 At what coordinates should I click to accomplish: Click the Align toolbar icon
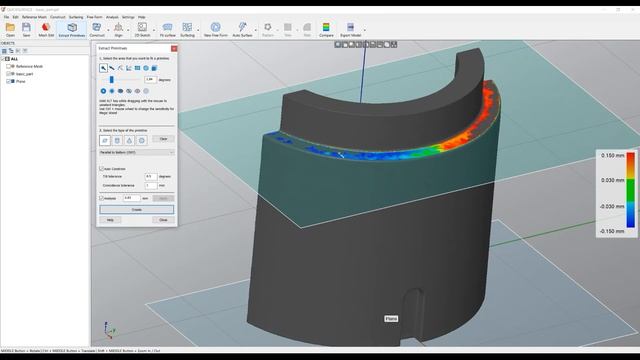click(118, 27)
